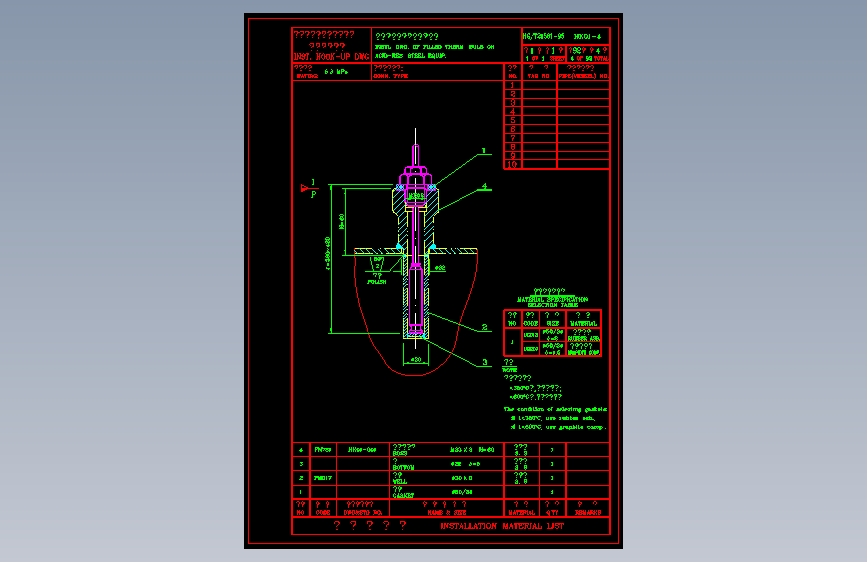867x562 pixels.
Task: Select the size cell of the BOSS row
Action: coord(472,450)
